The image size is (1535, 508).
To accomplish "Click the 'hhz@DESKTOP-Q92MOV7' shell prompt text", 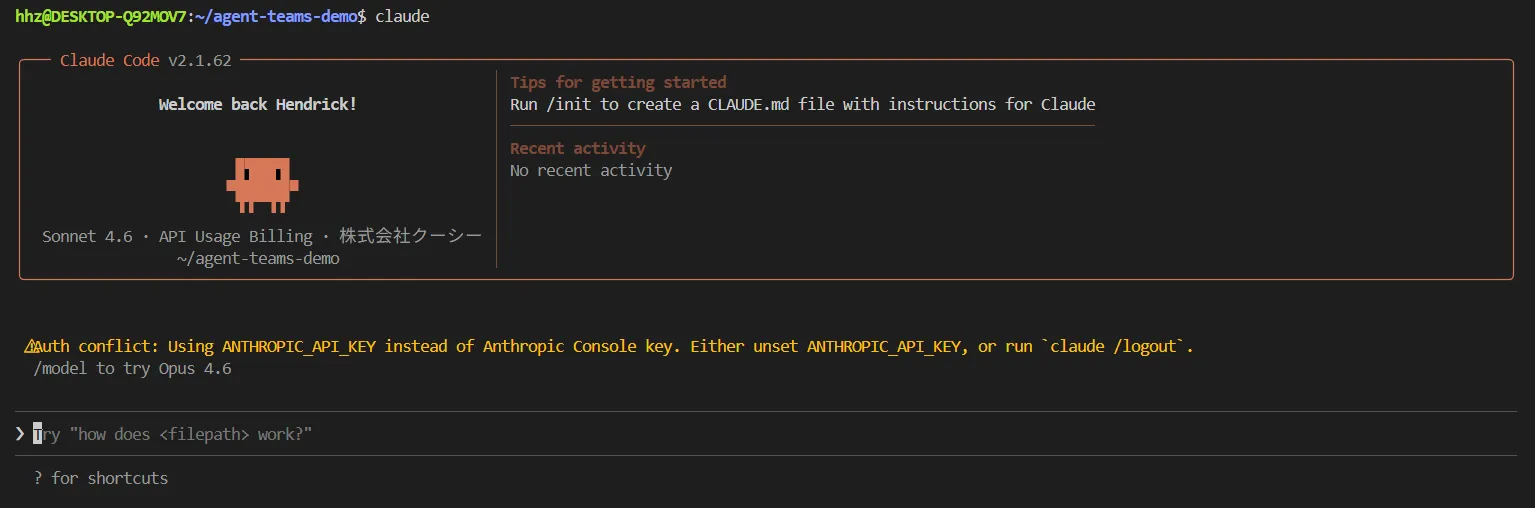I will pos(101,16).
